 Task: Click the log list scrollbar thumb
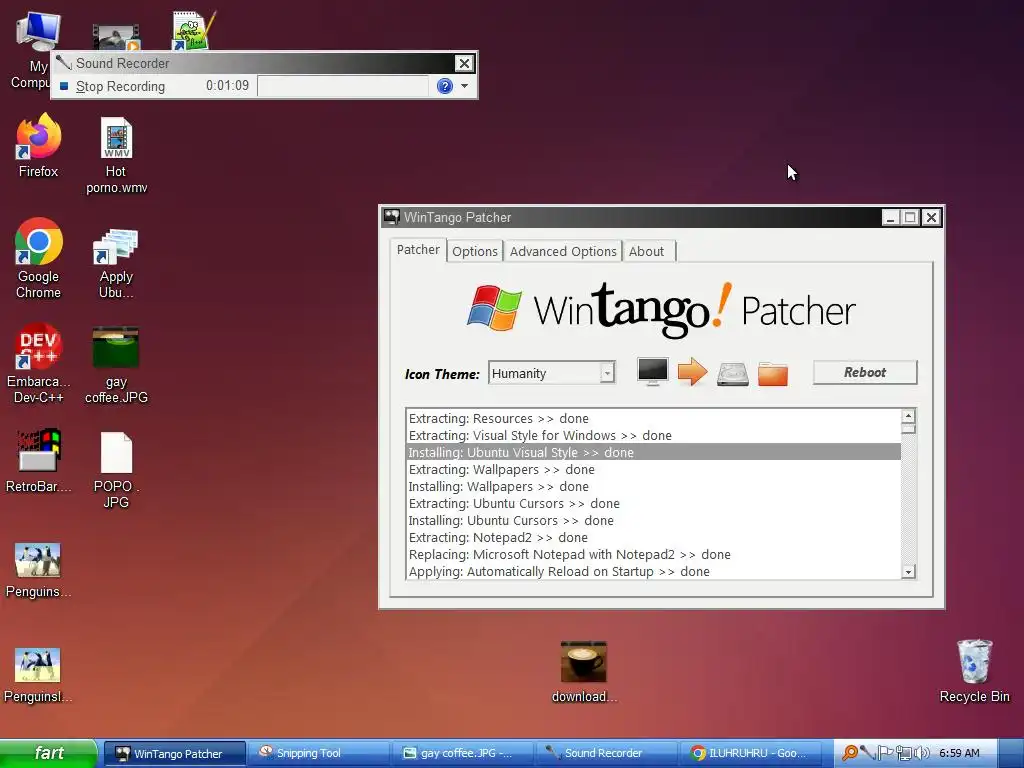[x=908, y=429]
